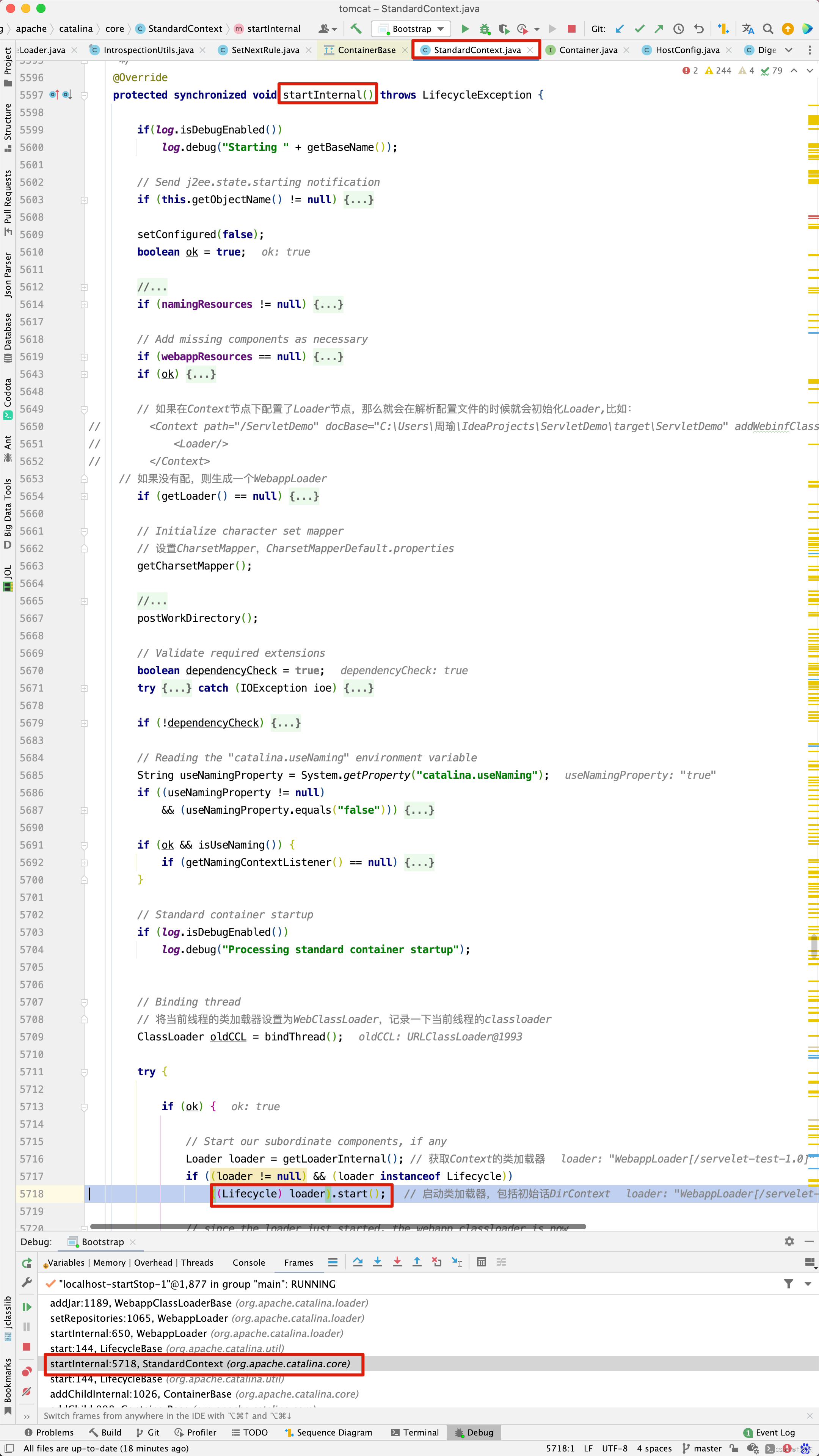Open Problems tool window

[49, 1432]
